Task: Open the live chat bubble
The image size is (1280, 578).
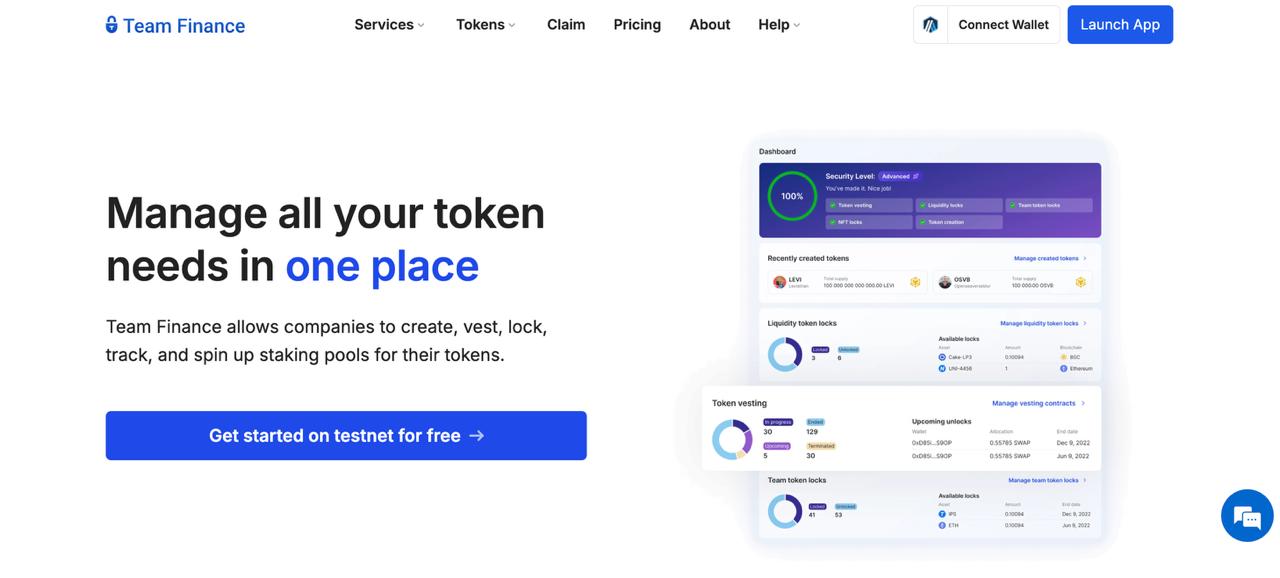Action: click(1246, 516)
